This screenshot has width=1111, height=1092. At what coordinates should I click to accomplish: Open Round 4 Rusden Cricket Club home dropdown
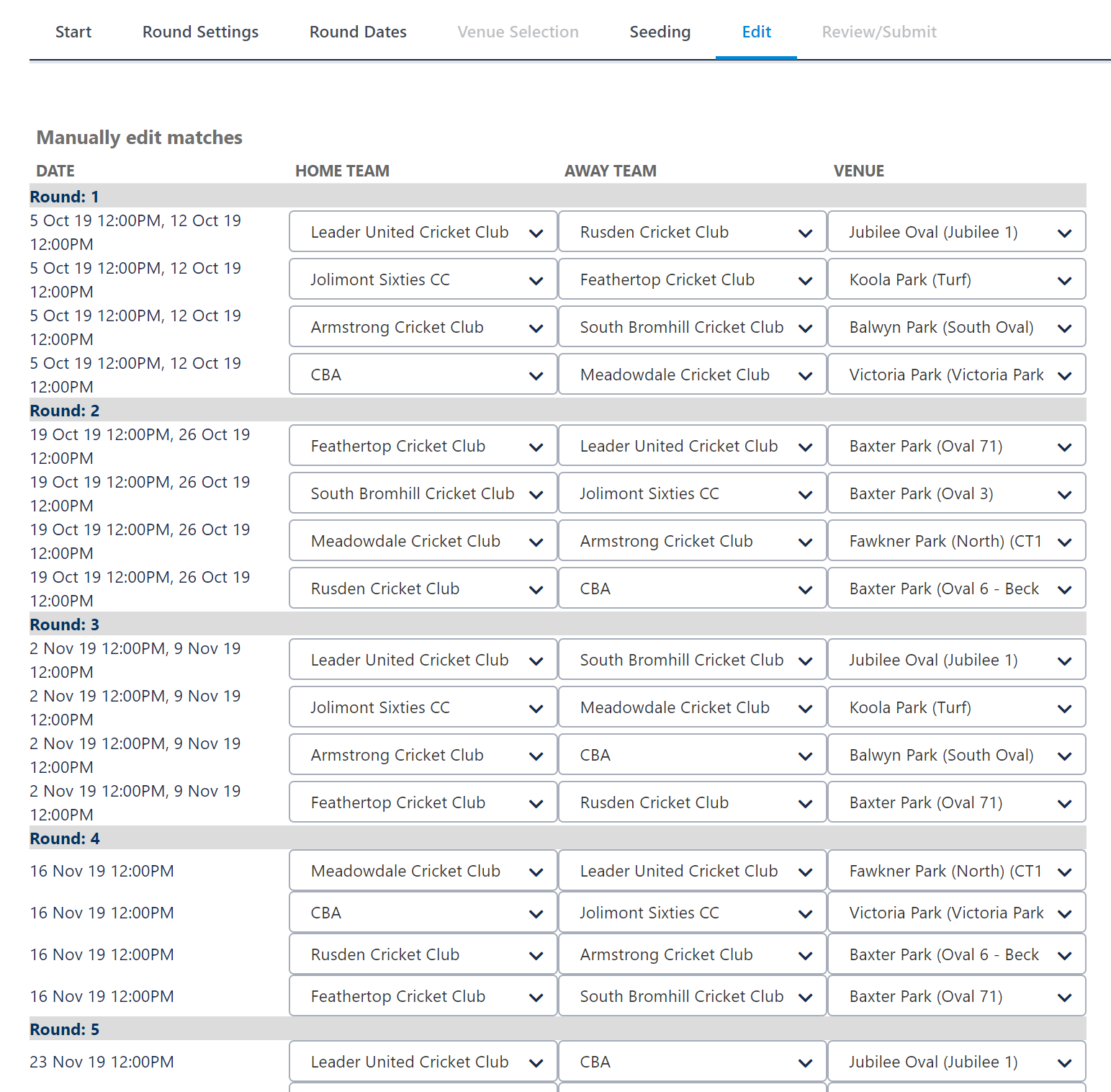coord(423,954)
